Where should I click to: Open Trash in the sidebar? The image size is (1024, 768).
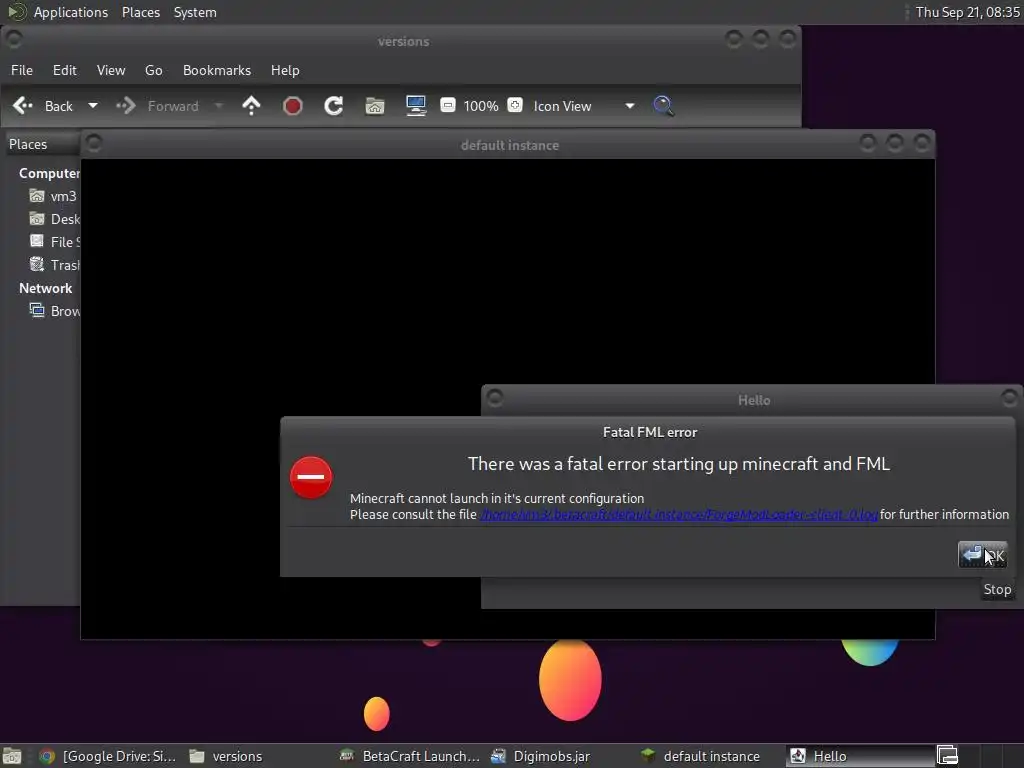54,264
